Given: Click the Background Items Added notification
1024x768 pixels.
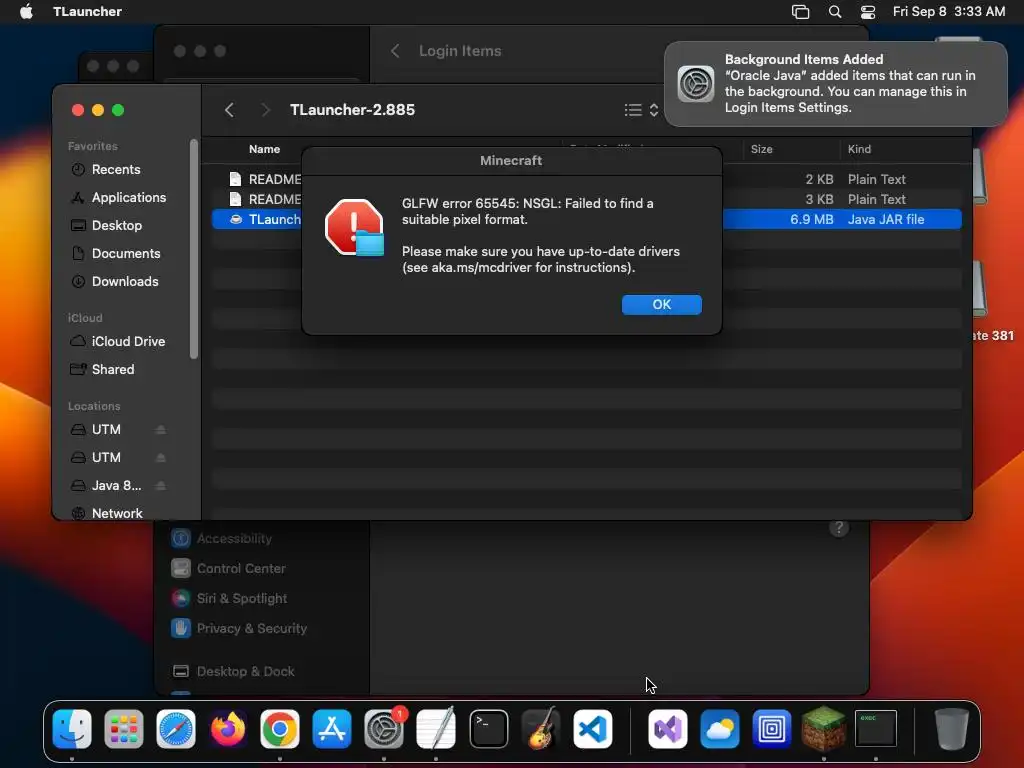Looking at the screenshot, I should coord(835,84).
